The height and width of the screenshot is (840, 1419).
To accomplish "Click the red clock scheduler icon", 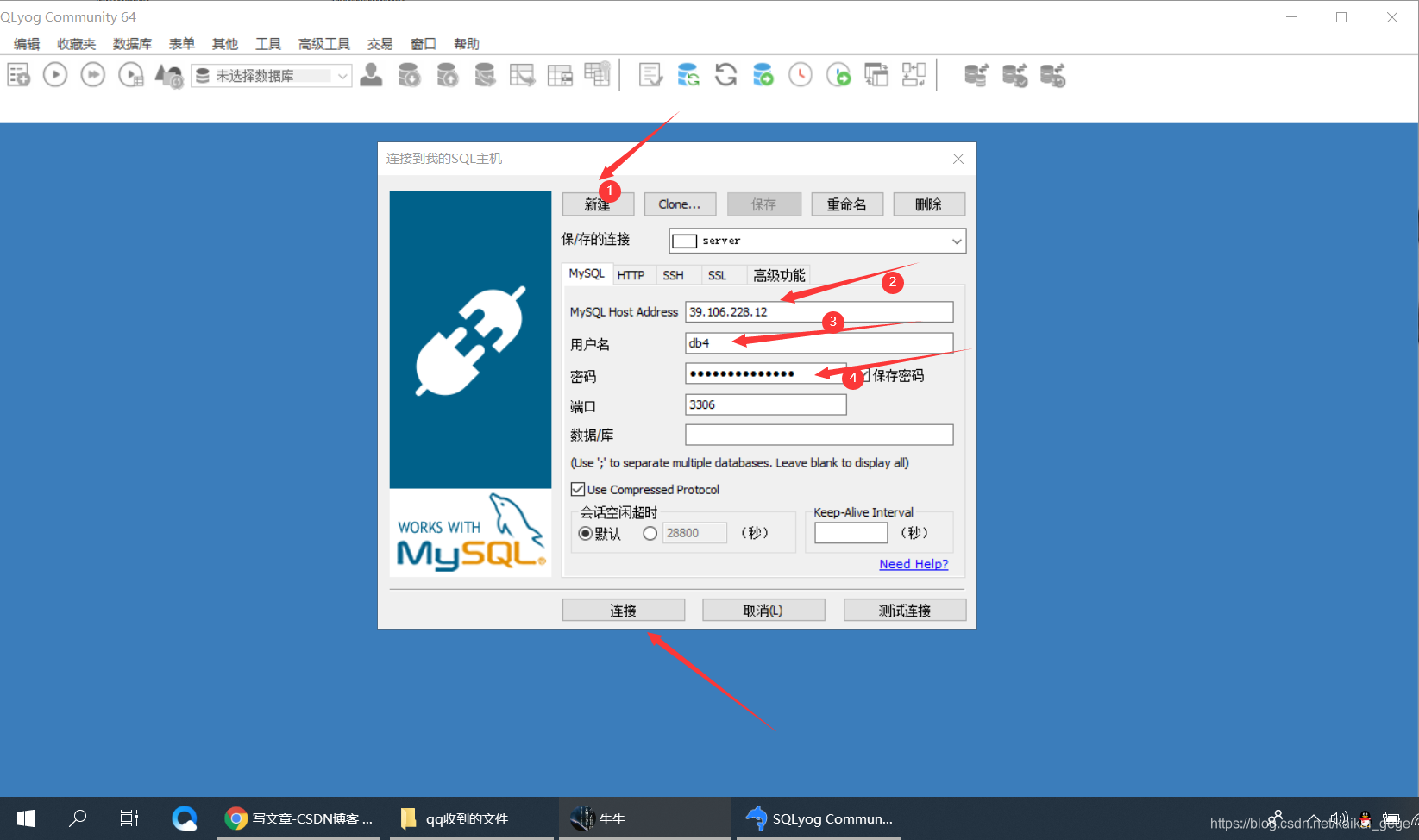I will coord(801,76).
